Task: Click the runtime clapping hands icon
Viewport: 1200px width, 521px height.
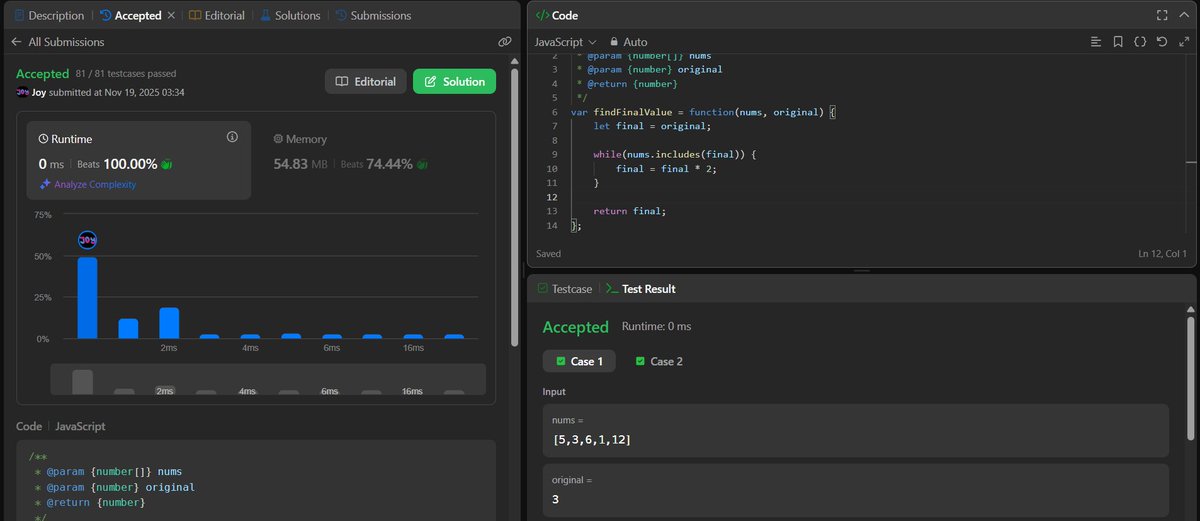Action: (x=166, y=164)
